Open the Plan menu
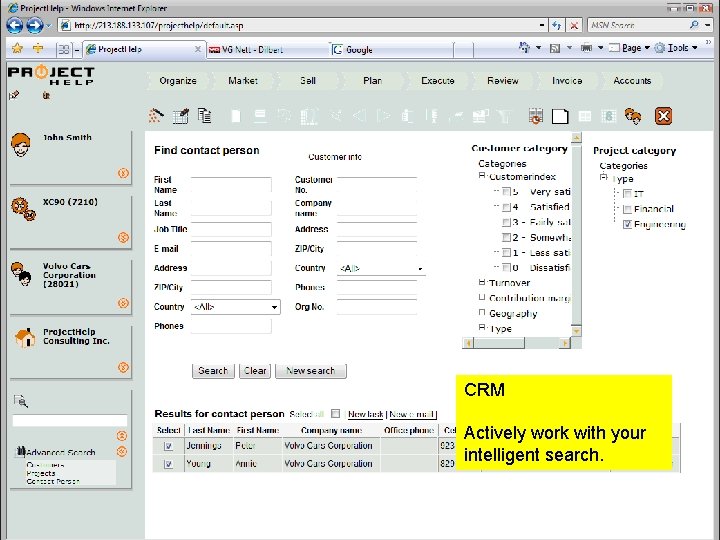720x540 pixels. pyautogui.click(x=372, y=81)
